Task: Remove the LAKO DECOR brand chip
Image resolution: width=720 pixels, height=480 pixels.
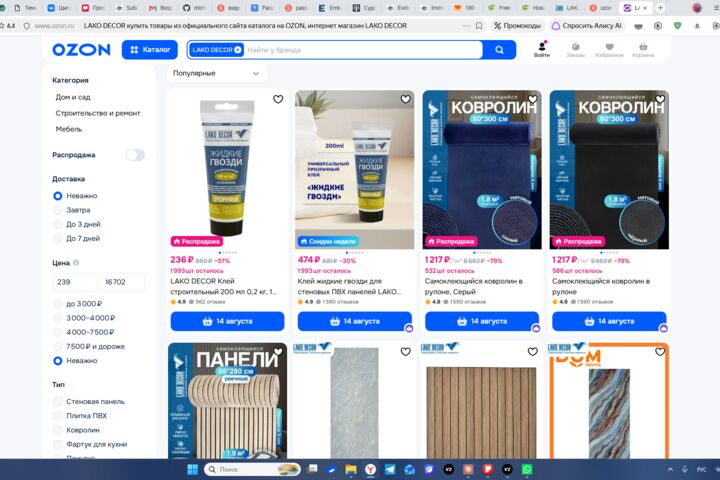Action: click(238, 50)
